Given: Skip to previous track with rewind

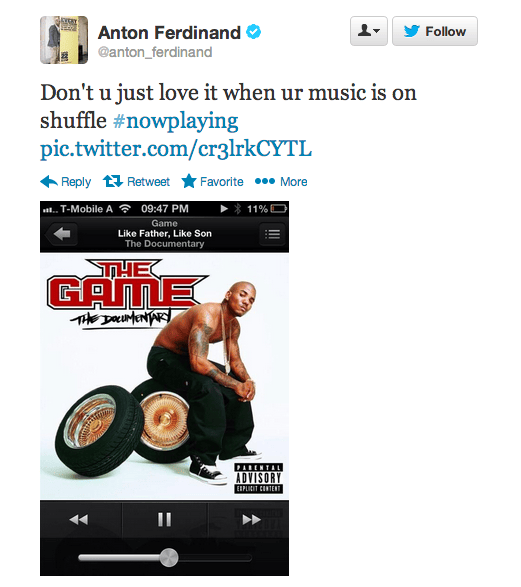Looking at the screenshot, I should [x=79, y=520].
